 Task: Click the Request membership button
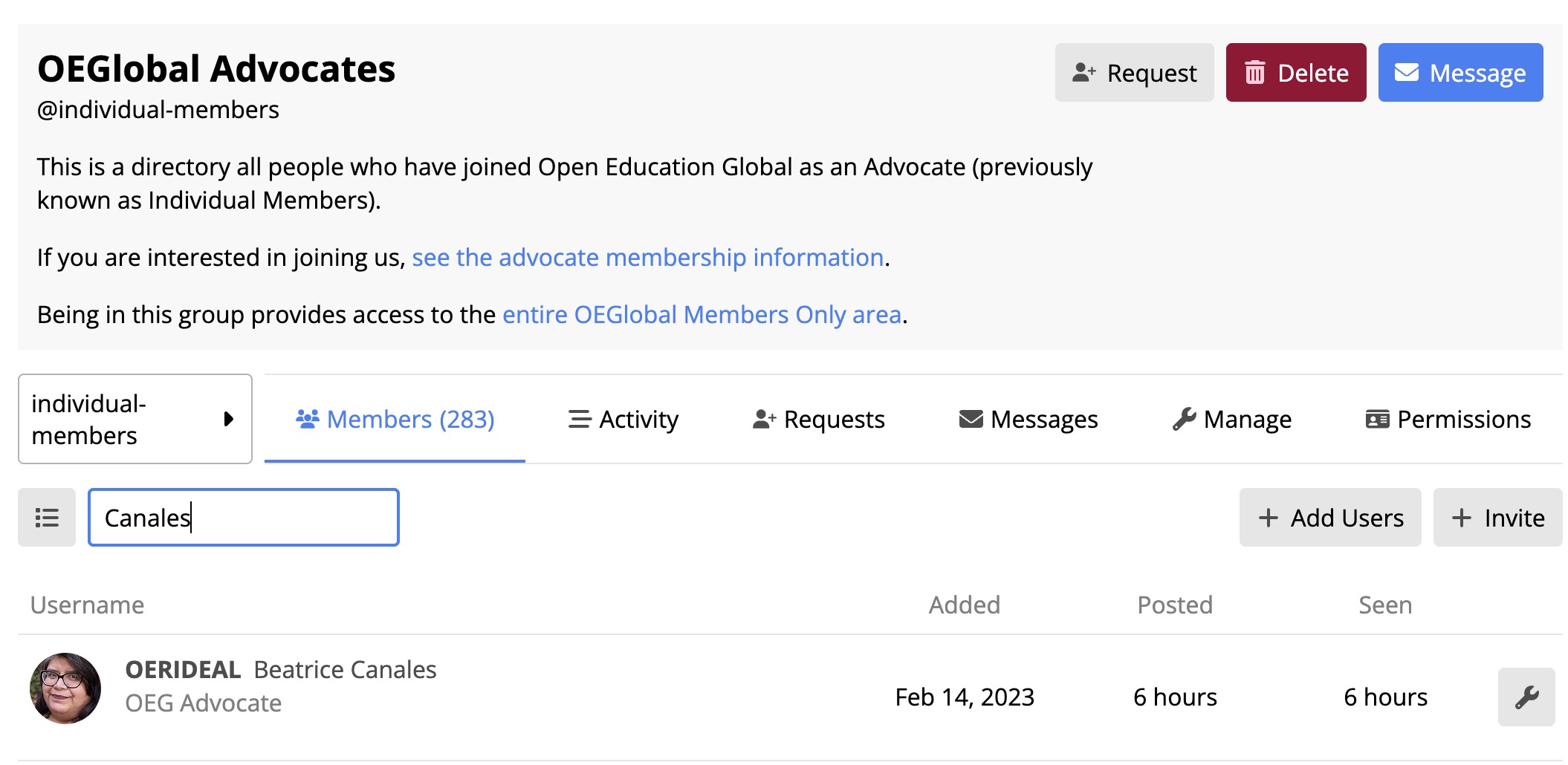(x=1134, y=73)
